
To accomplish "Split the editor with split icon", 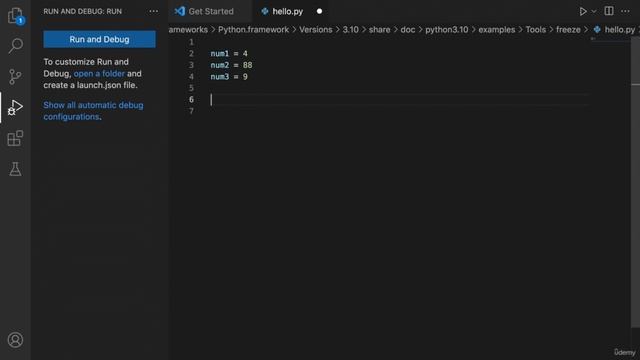I will 609,11.
